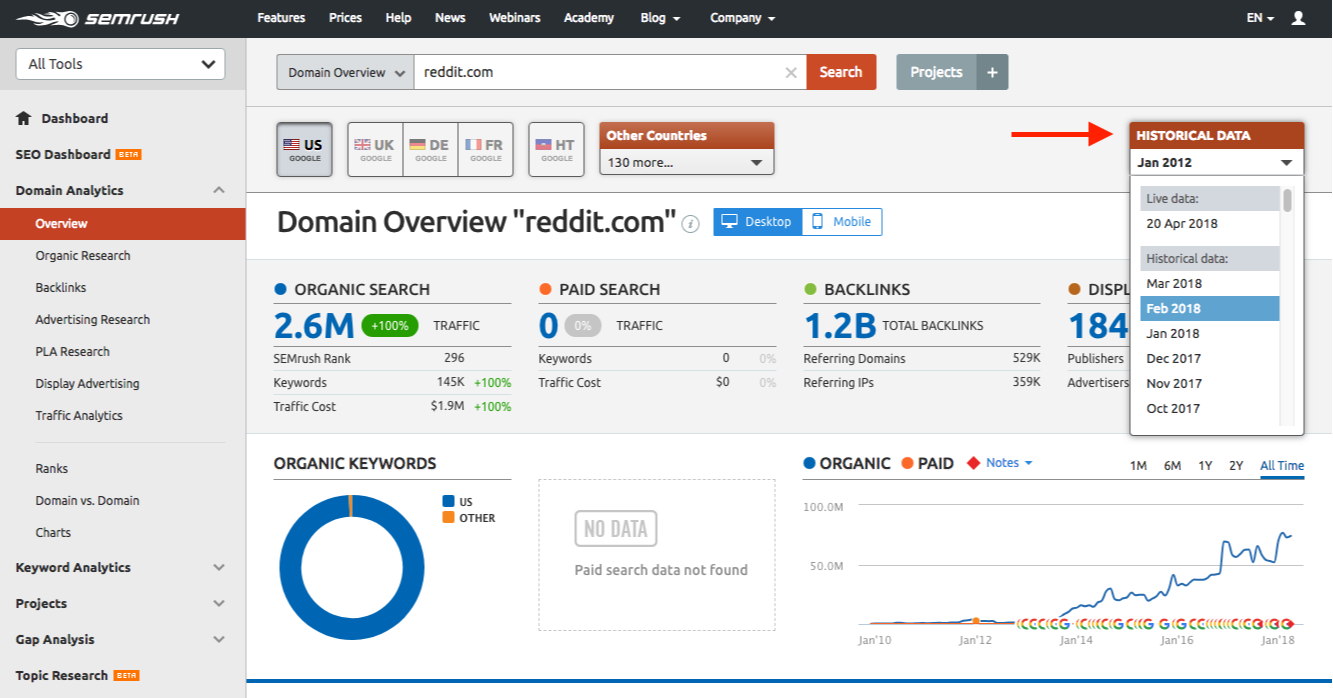
Task: Choose Jan 2018 from historical data
Action: 1174,333
